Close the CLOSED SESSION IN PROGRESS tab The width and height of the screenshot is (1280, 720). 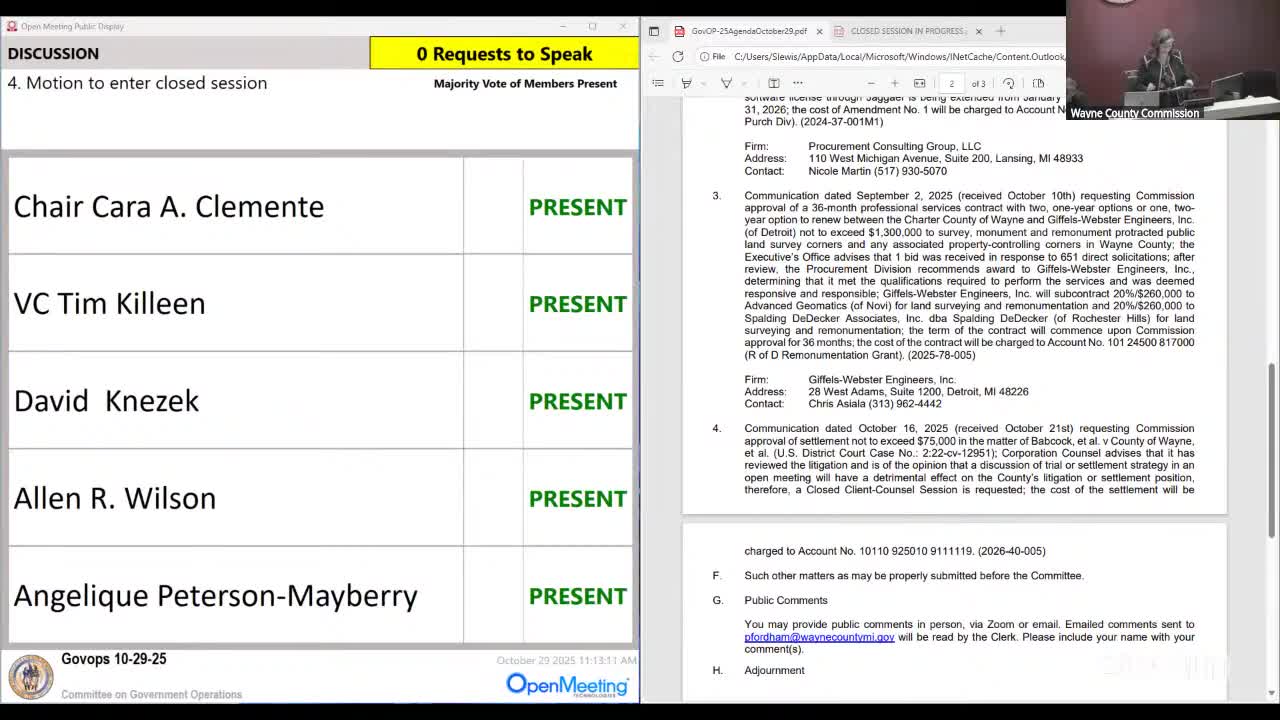(979, 31)
